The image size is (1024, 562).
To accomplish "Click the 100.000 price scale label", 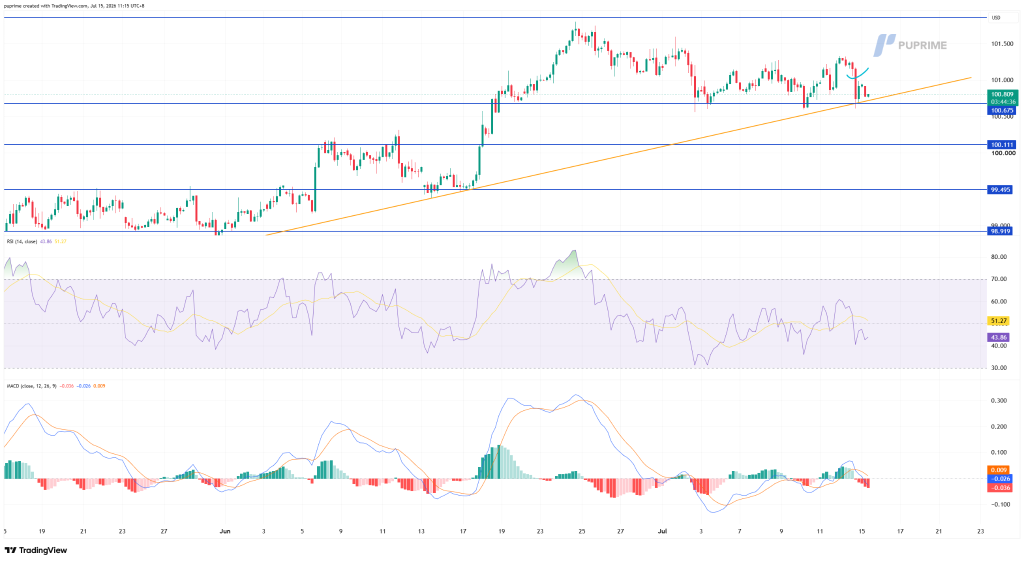I will point(1002,153).
